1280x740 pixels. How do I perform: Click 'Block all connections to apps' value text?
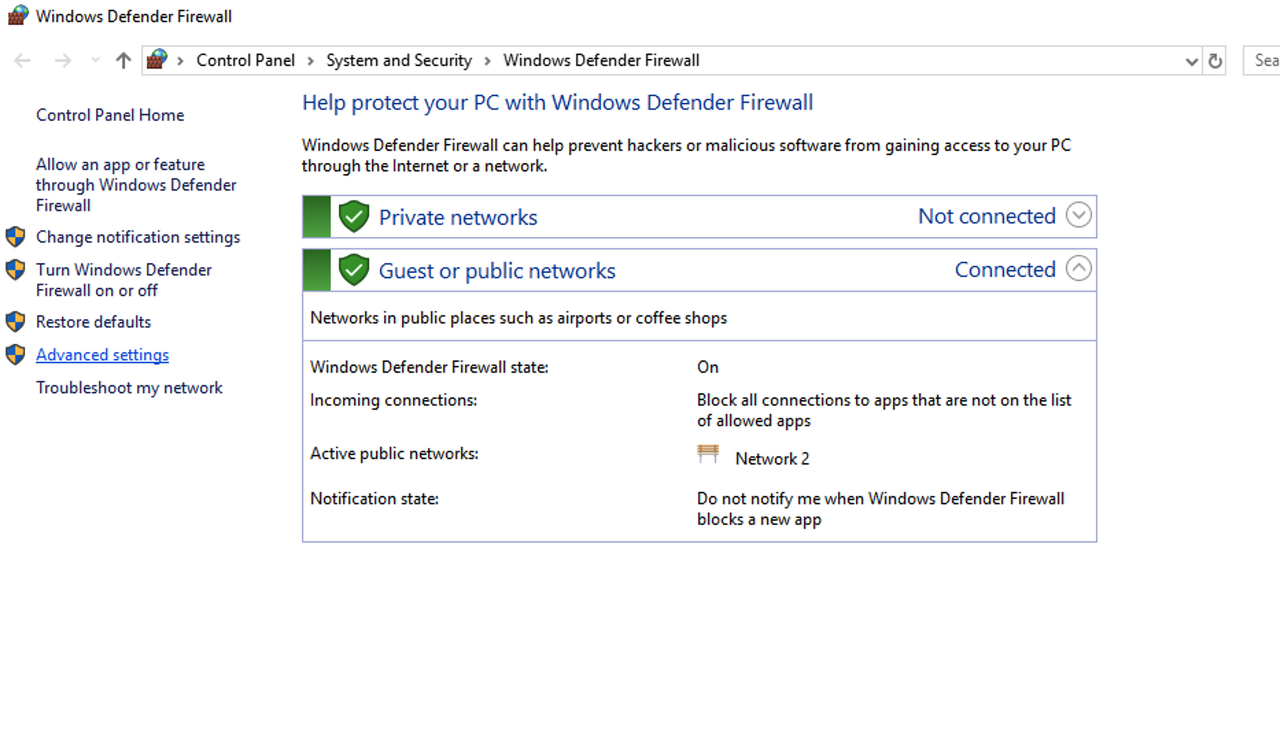pyautogui.click(x=884, y=410)
